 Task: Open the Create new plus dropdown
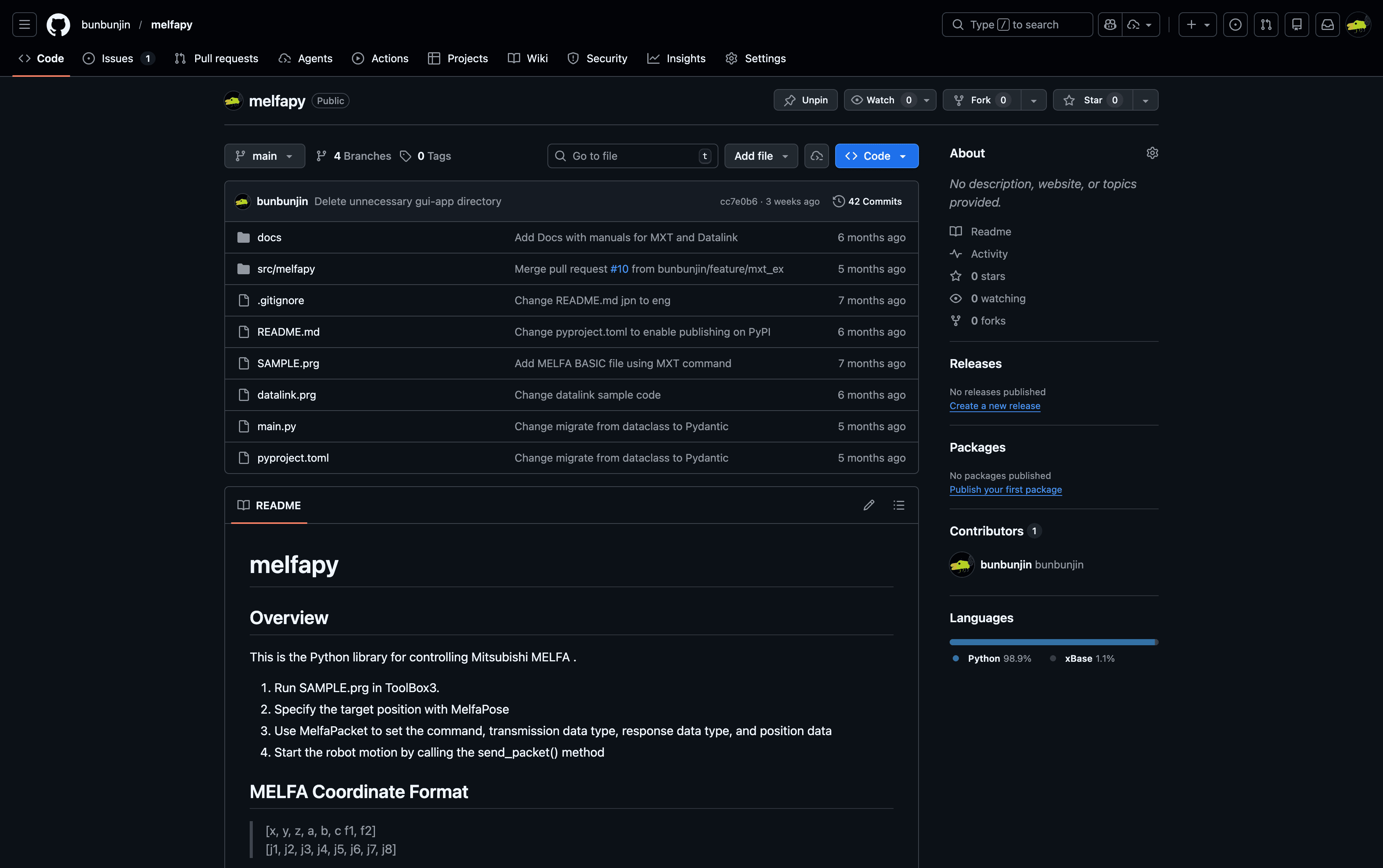point(1197,25)
